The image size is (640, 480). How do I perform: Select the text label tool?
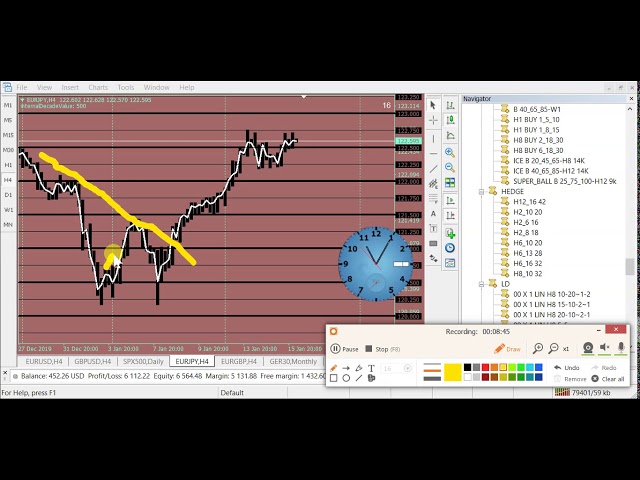(x=433, y=214)
